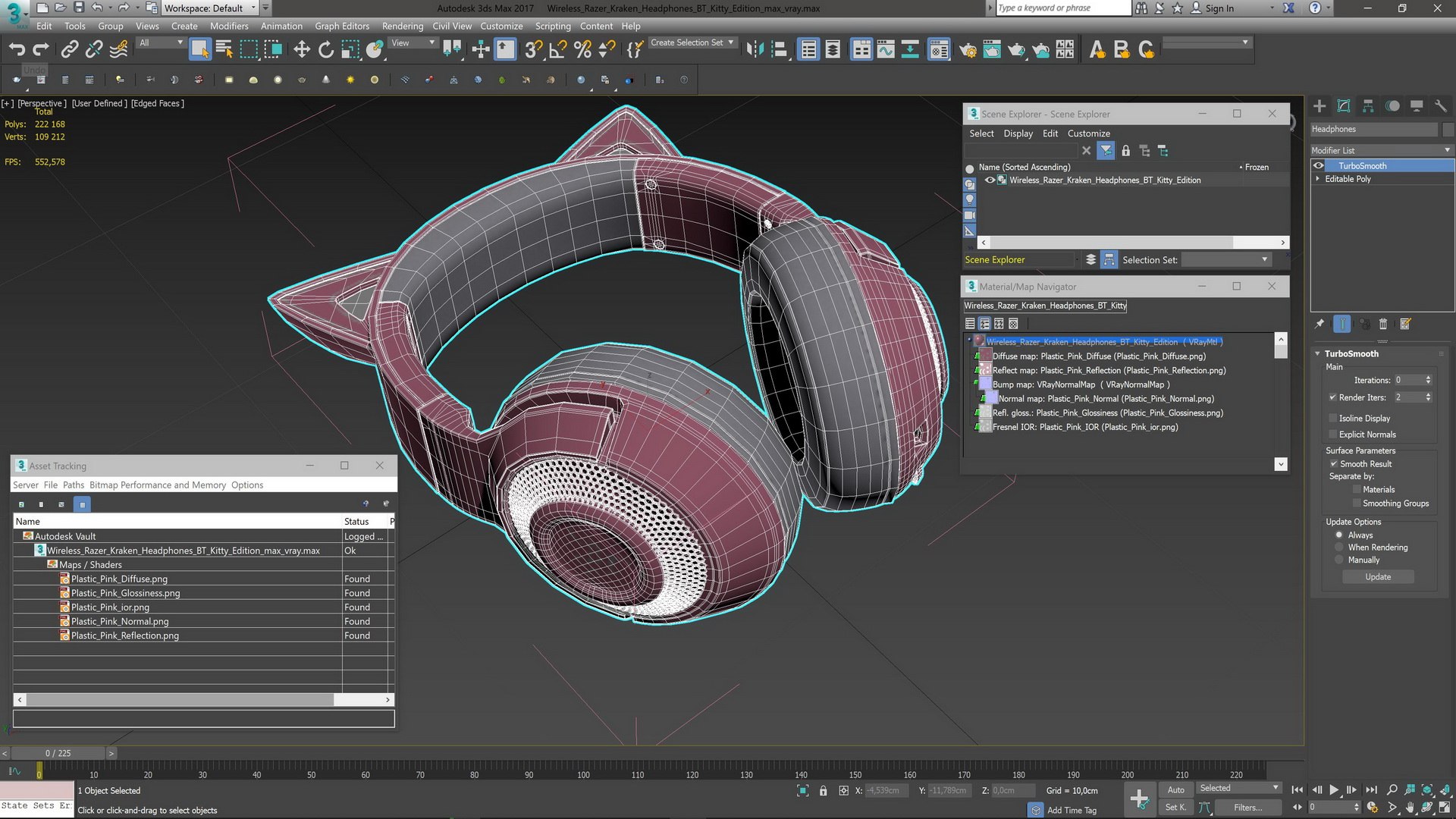
Task: Toggle Selection Lock padlock icon
Action: point(823,791)
